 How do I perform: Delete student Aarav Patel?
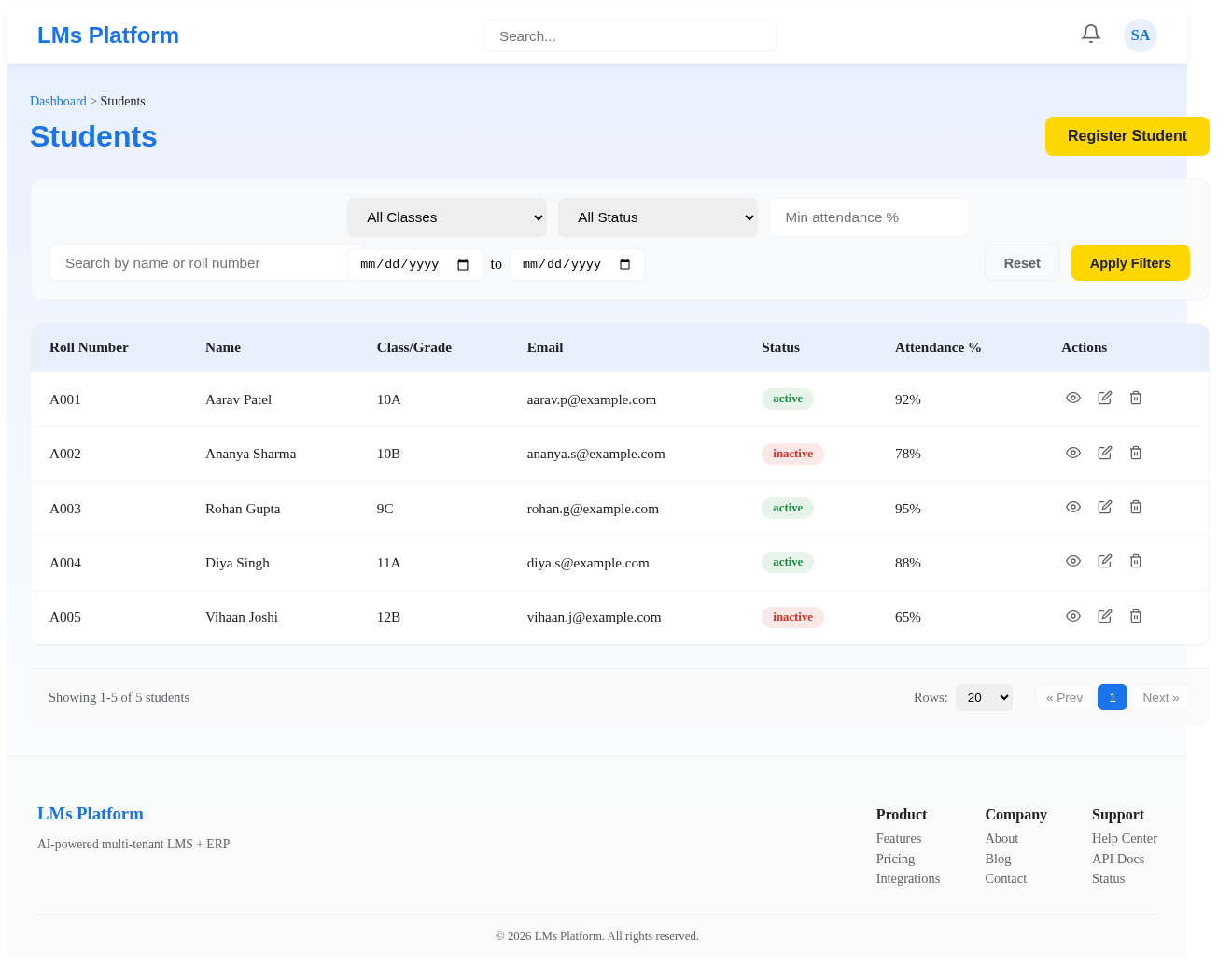[x=1136, y=399]
